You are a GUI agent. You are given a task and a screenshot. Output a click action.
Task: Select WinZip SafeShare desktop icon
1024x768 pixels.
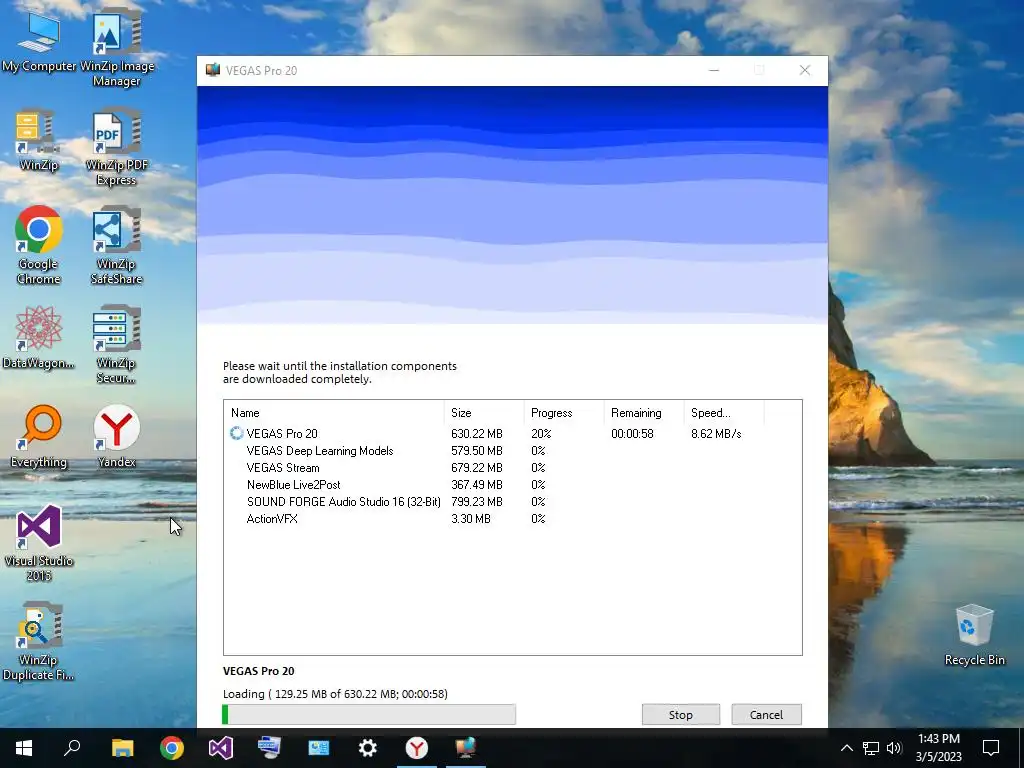click(x=116, y=246)
